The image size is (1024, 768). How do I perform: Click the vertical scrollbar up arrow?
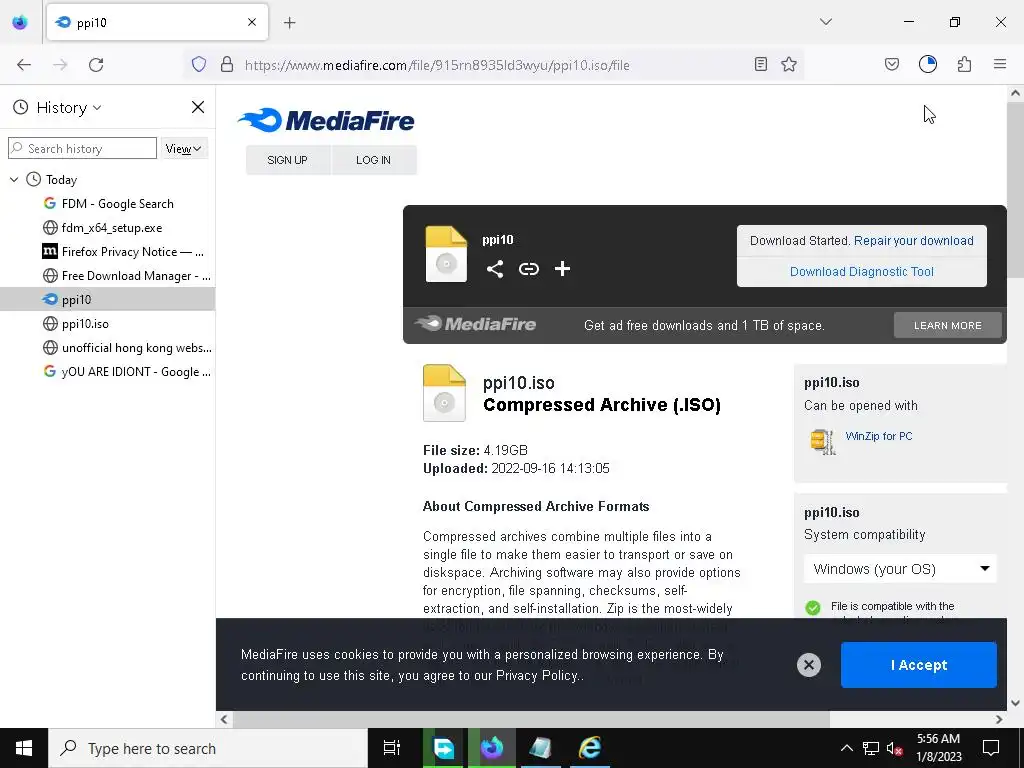(x=1016, y=93)
